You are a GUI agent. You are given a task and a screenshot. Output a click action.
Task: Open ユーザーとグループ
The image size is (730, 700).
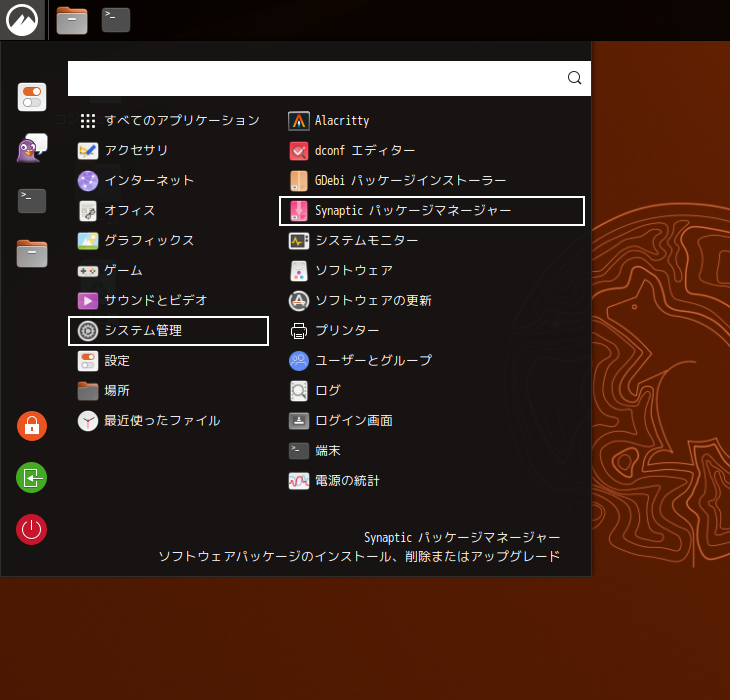pos(432,361)
